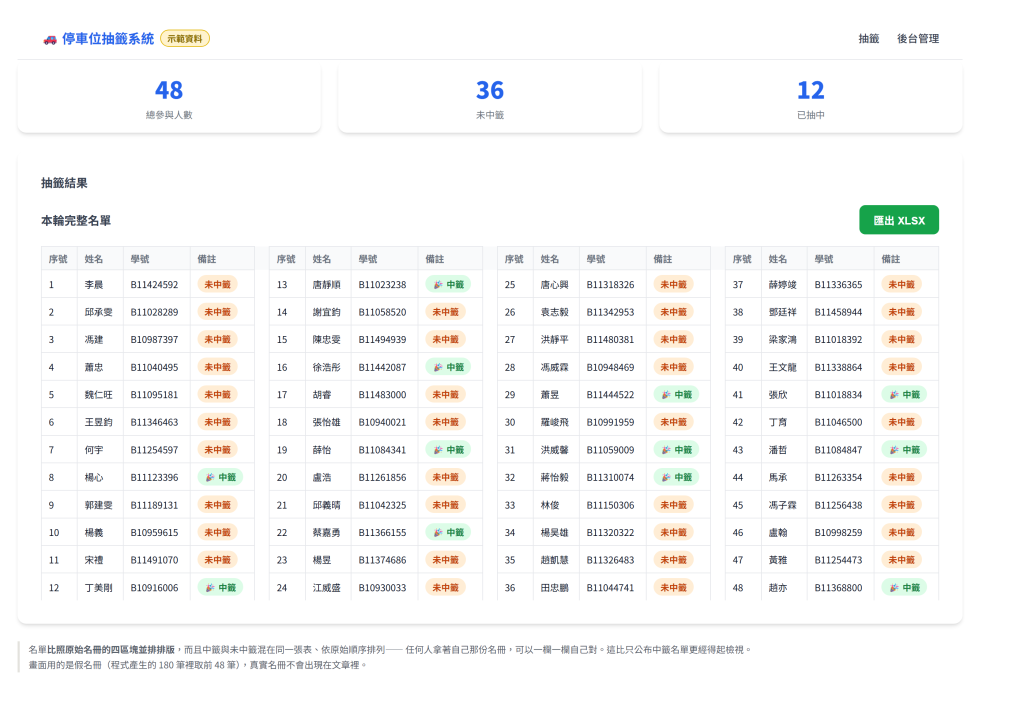Select student ID B11336365
Screen dimensions: 1024x702
[838, 285]
